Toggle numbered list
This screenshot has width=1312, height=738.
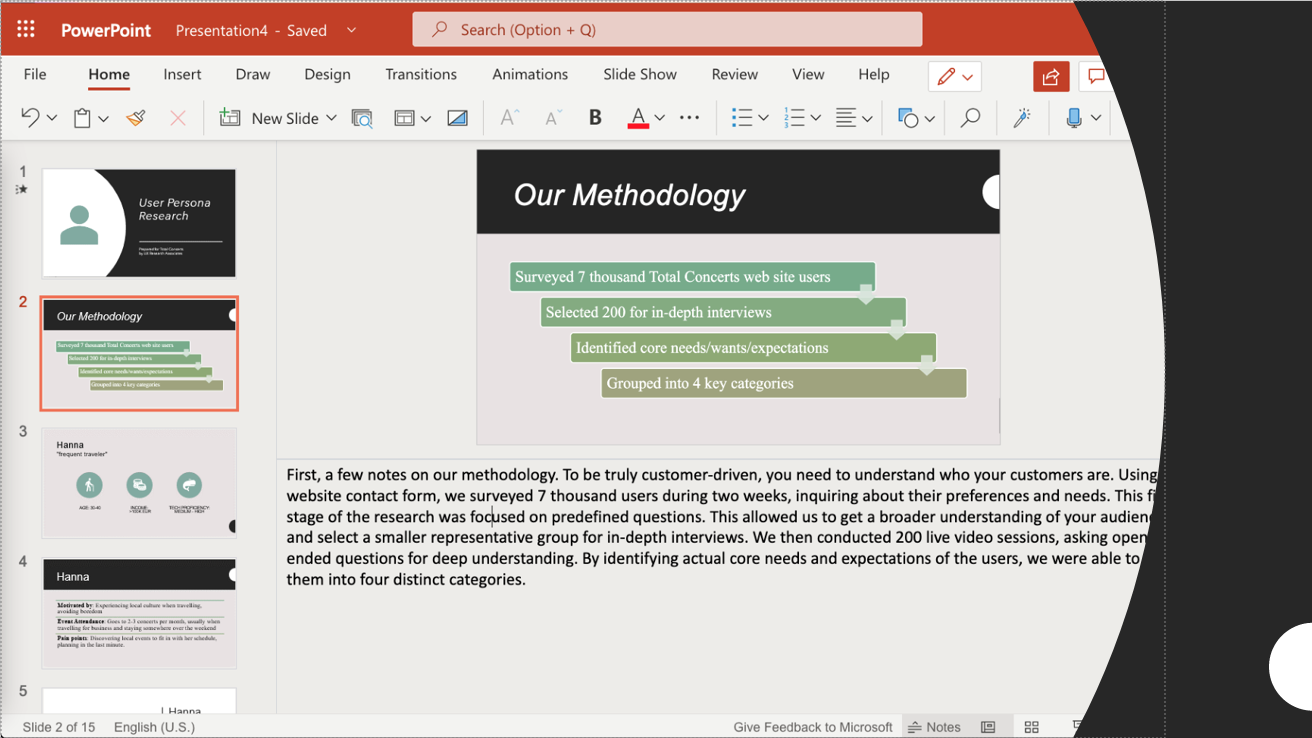(794, 118)
